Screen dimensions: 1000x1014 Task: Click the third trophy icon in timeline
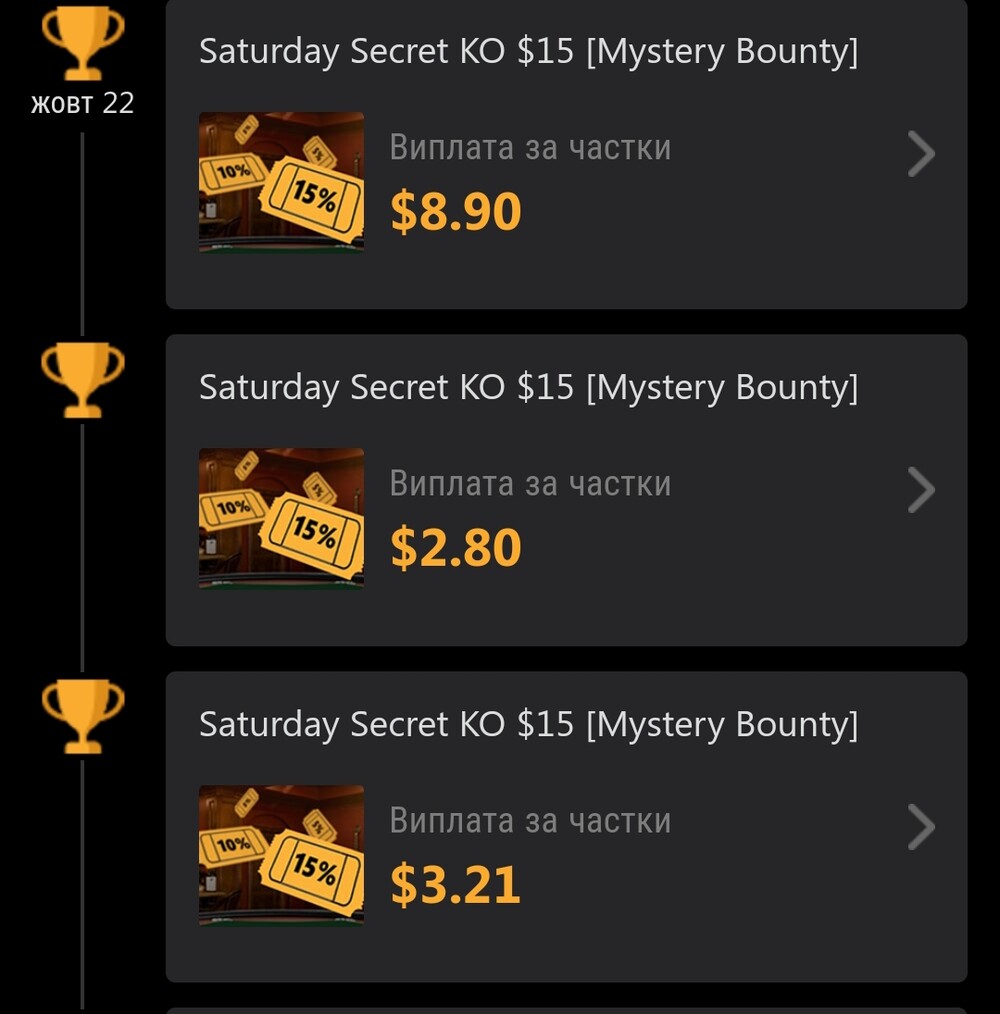coord(83,717)
